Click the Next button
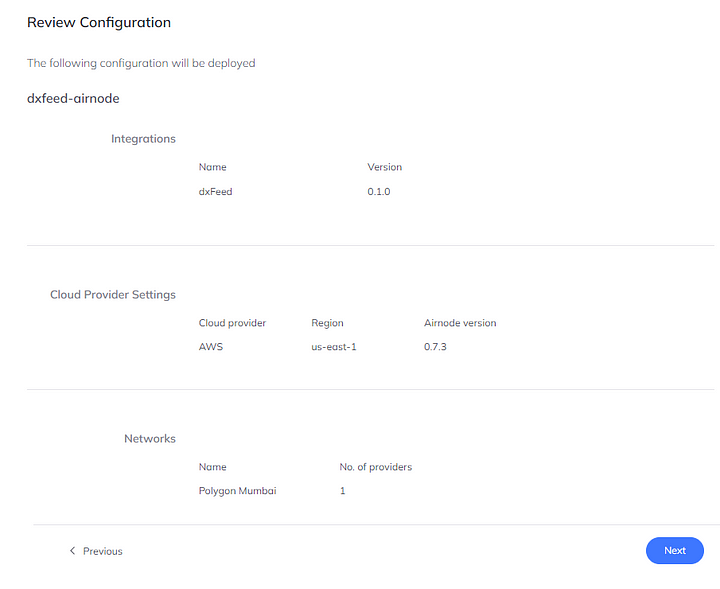The image size is (720, 589). [674, 550]
